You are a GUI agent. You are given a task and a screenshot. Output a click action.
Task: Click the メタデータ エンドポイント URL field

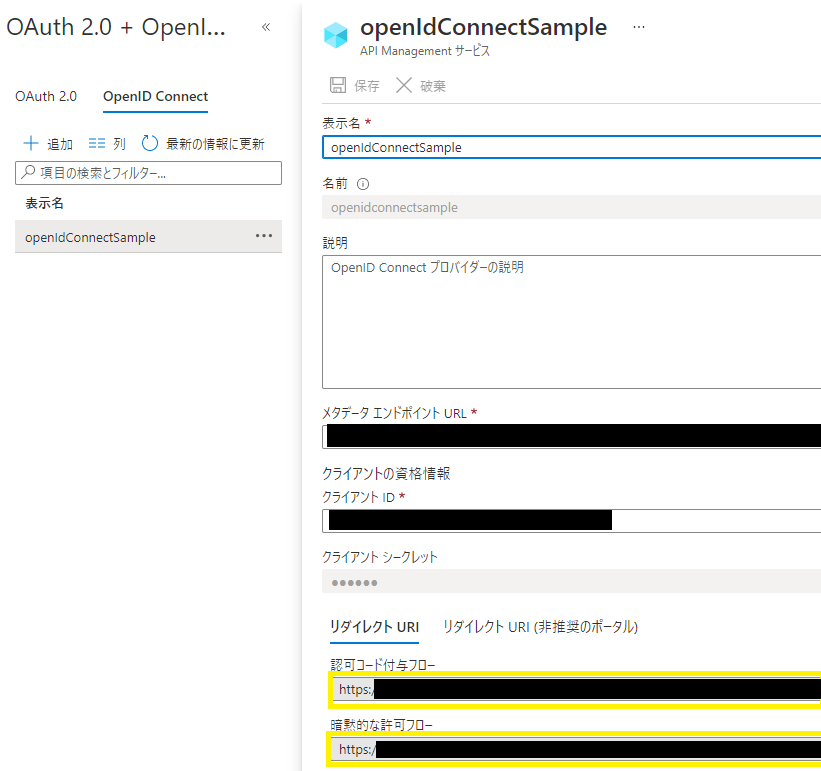571,437
